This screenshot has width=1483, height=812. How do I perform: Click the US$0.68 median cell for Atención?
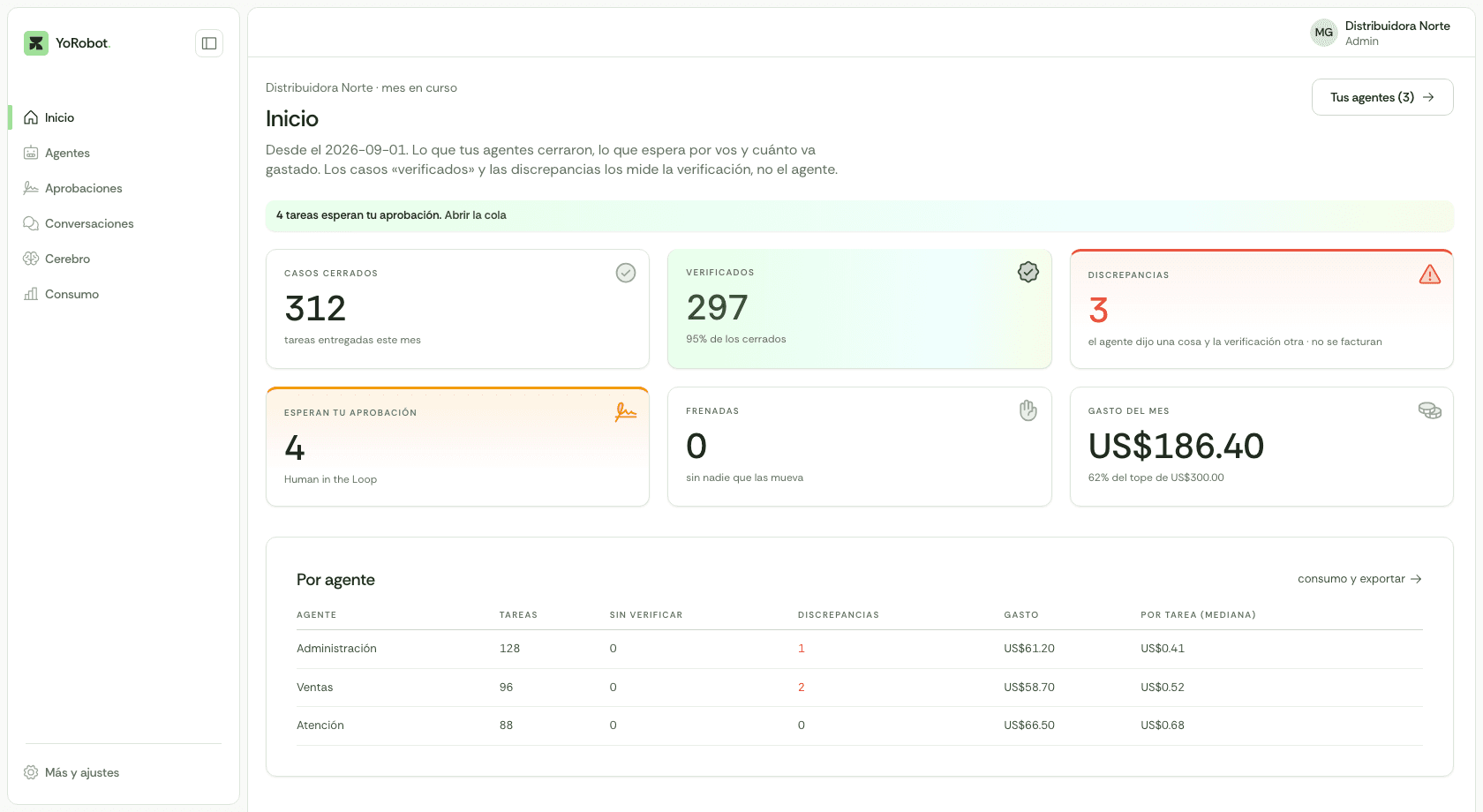pos(1163,726)
